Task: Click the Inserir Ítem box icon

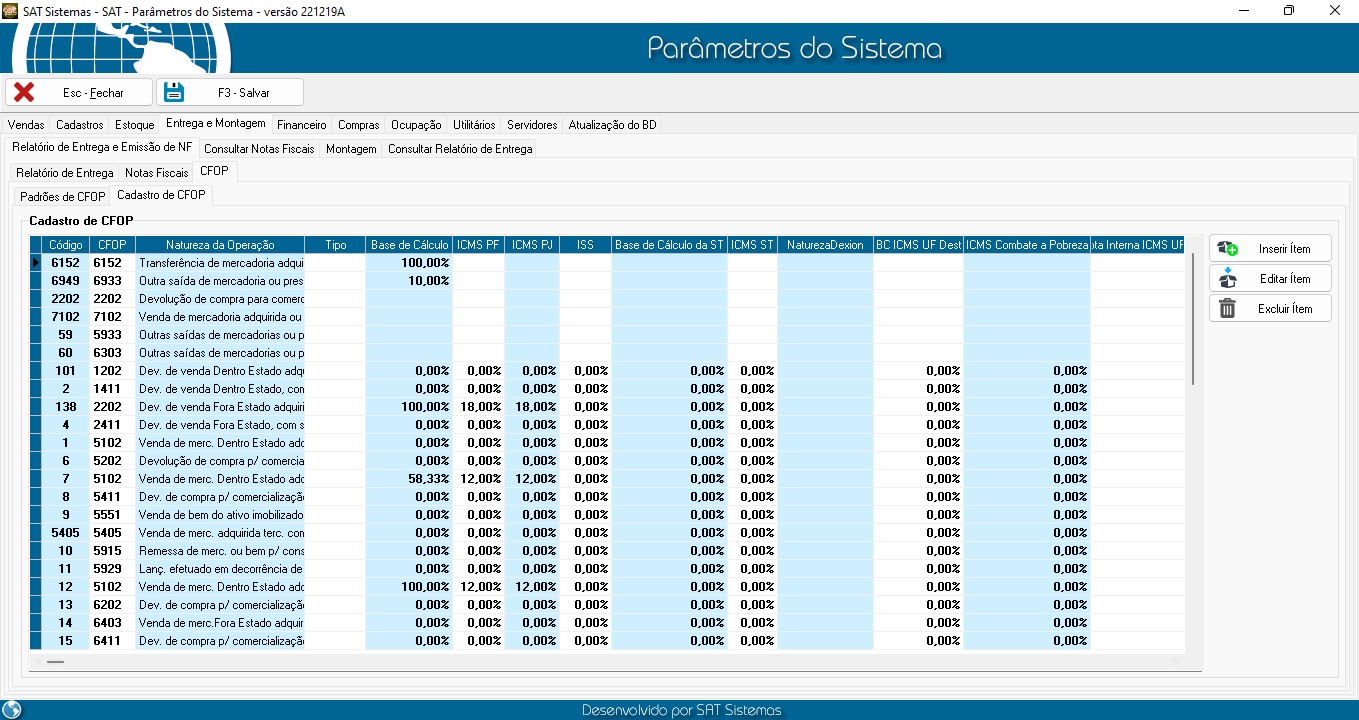Action: click(x=1228, y=248)
